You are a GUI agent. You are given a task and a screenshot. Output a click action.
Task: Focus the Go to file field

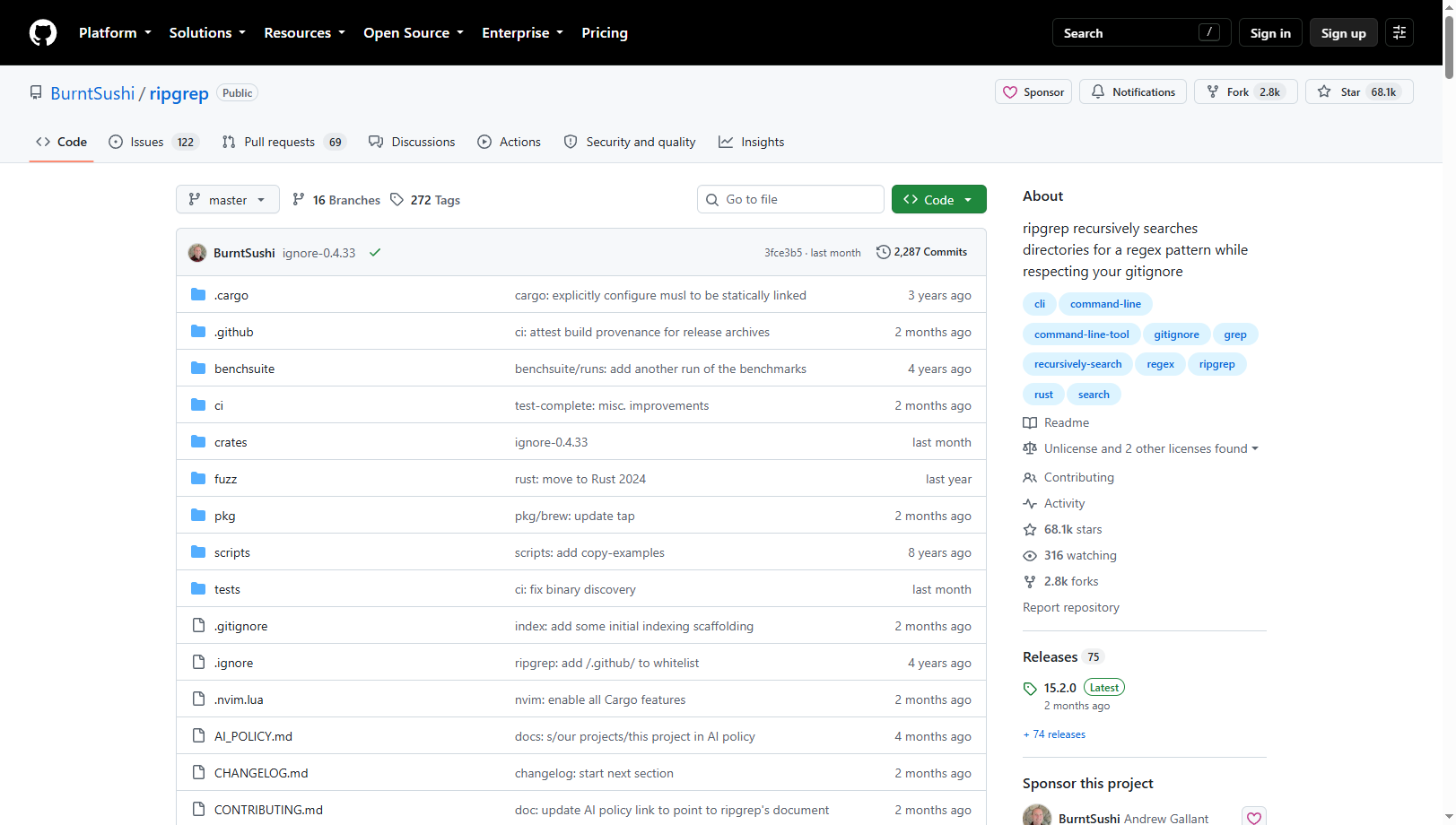pos(790,199)
